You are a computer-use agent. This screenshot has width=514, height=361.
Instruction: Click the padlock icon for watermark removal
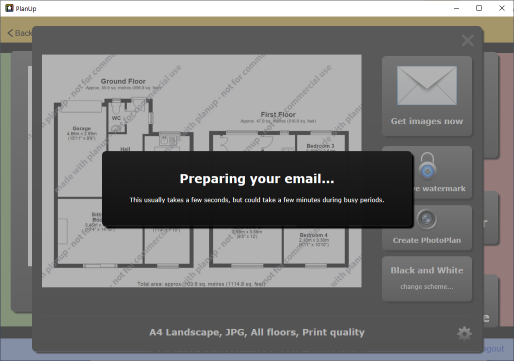pos(427,166)
